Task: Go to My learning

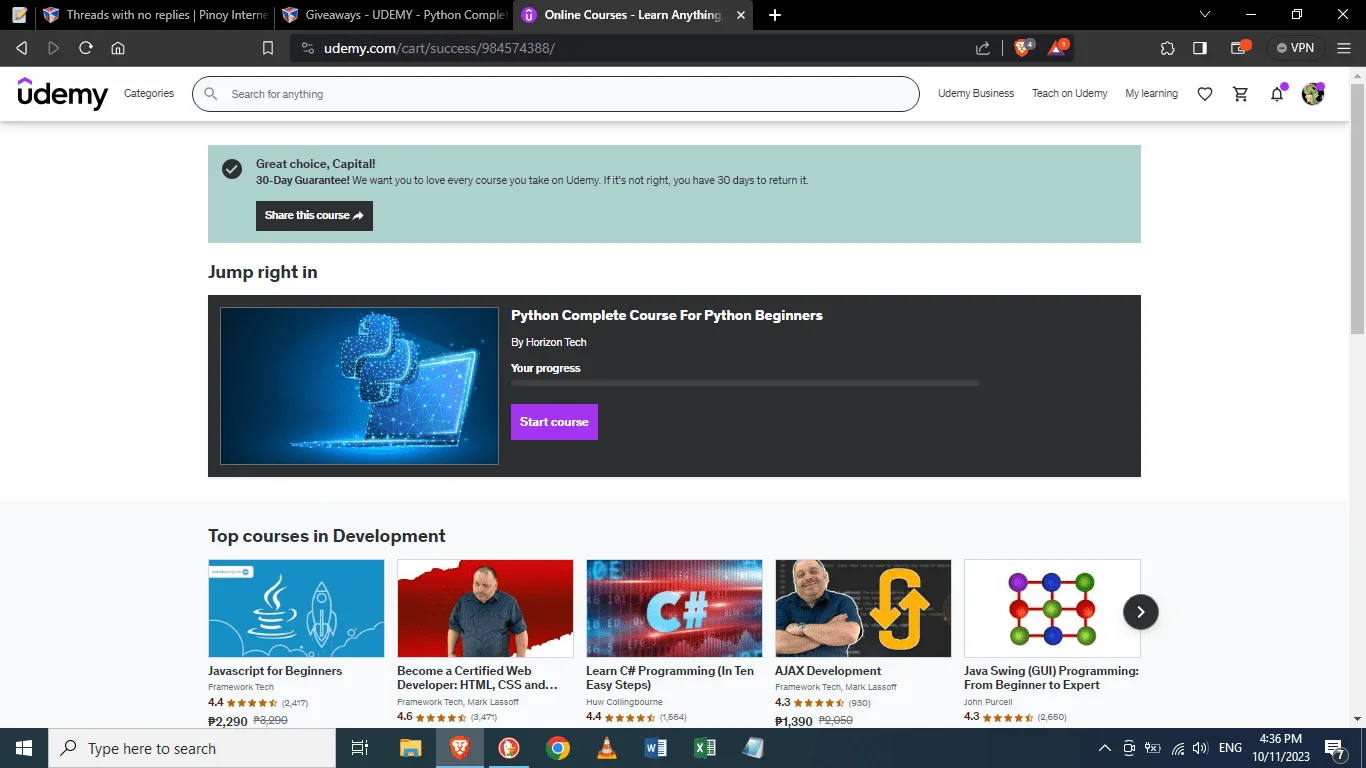Action: coord(1152,94)
